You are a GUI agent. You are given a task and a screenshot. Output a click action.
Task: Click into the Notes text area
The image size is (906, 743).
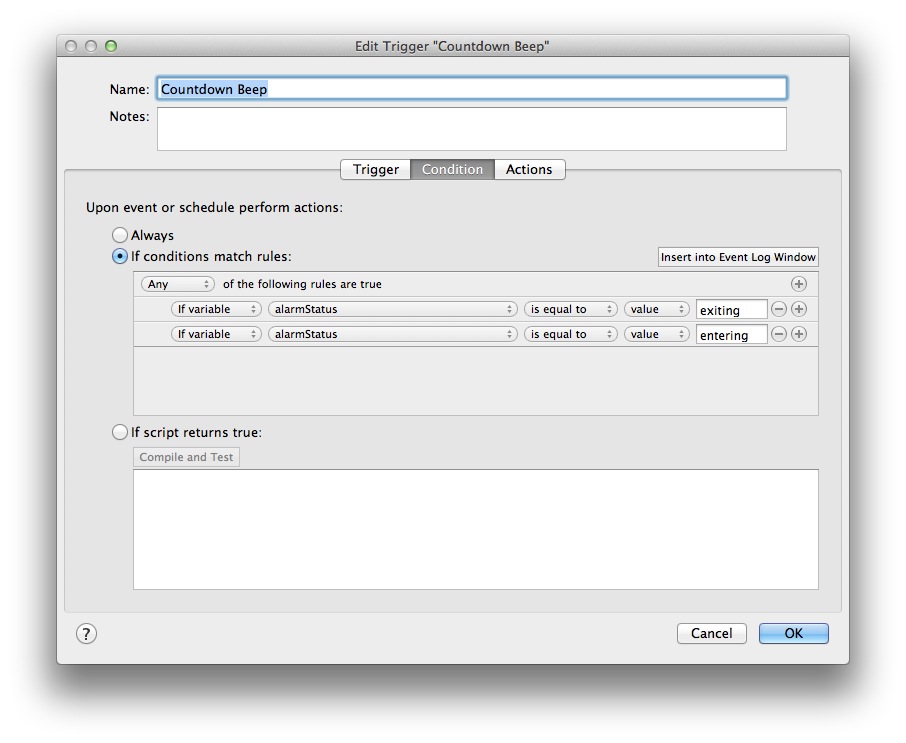pyautogui.click(x=471, y=129)
